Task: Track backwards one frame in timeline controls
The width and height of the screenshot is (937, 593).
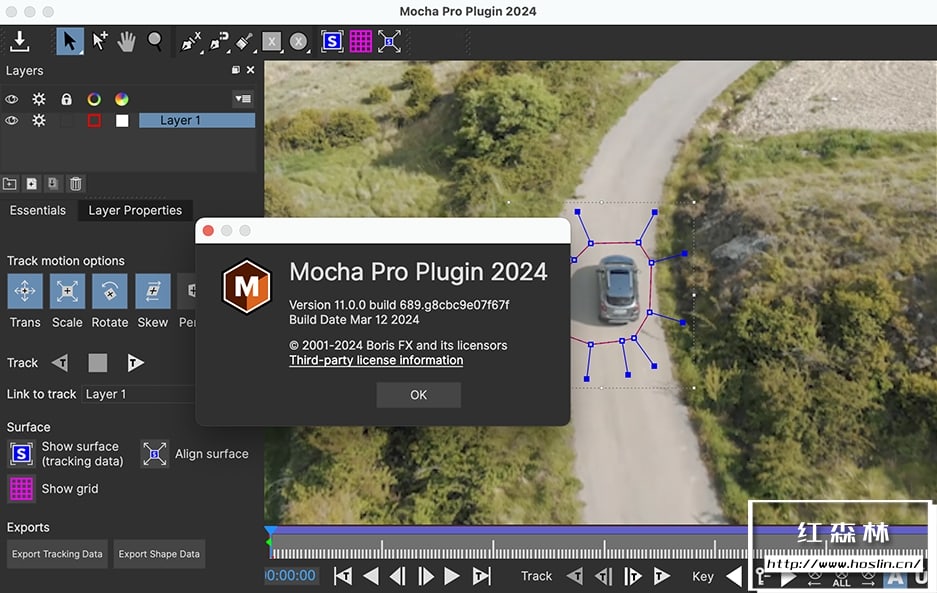Action: click(x=604, y=576)
